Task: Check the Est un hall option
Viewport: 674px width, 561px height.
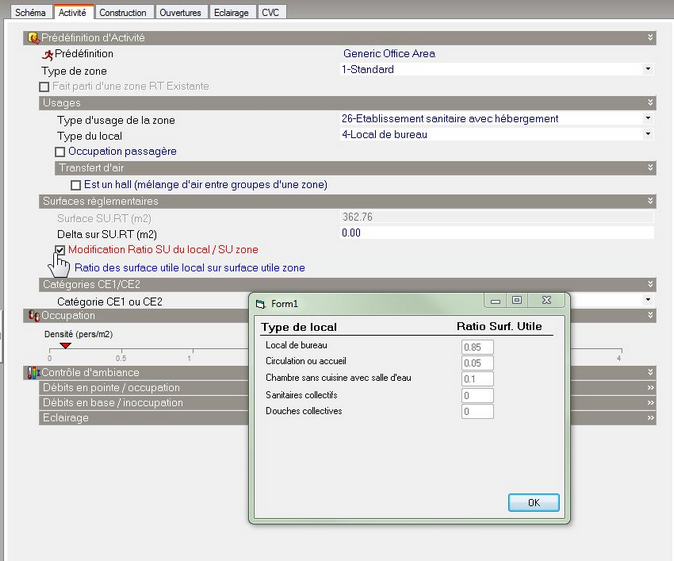Action: [76, 185]
